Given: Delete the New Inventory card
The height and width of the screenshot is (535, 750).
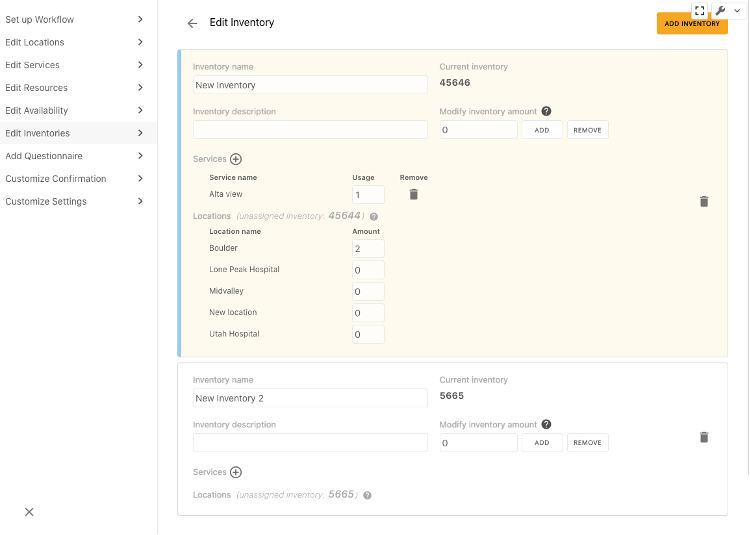Looking at the screenshot, I should point(704,201).
